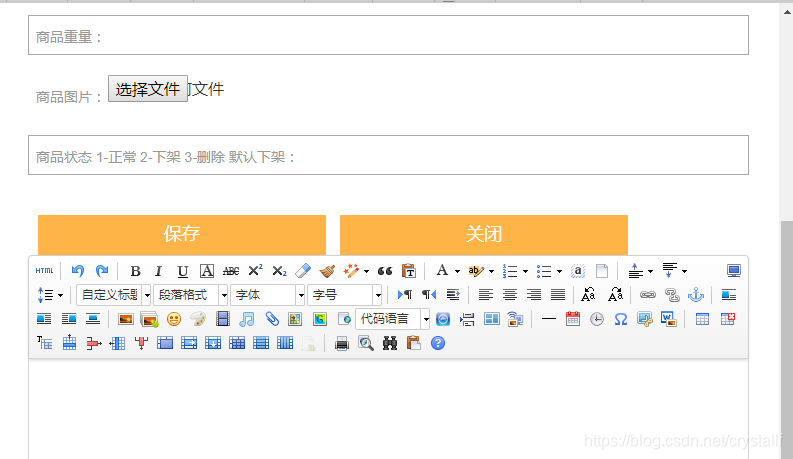Screen dimensions: 793x459
Task: Delete table icon with red X
Action: tap(727, 319)
